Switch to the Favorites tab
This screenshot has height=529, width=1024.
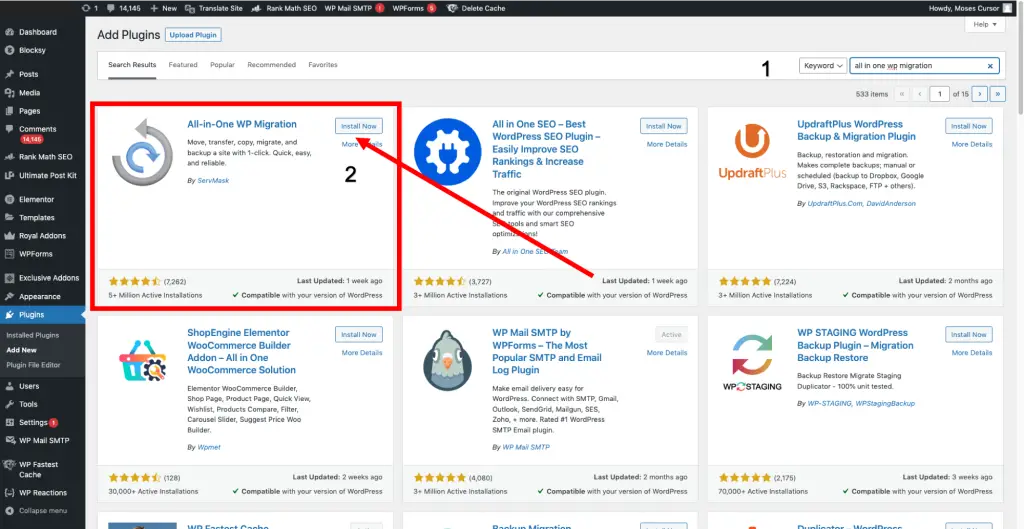click(x=323, y=65)
